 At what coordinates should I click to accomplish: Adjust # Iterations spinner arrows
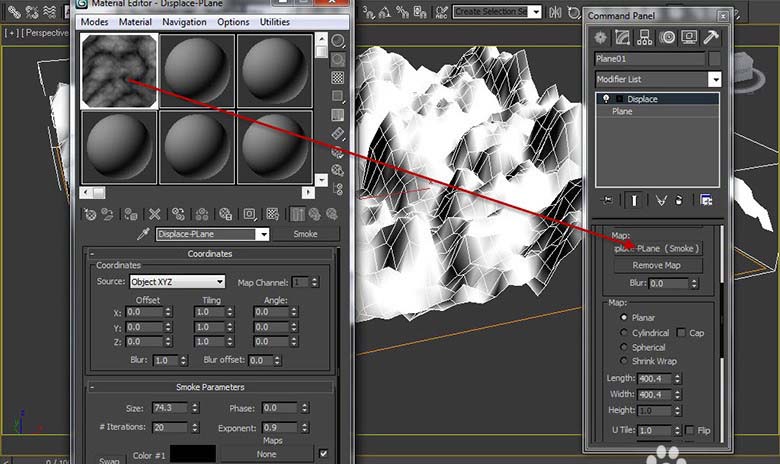(x=195, y=427)
